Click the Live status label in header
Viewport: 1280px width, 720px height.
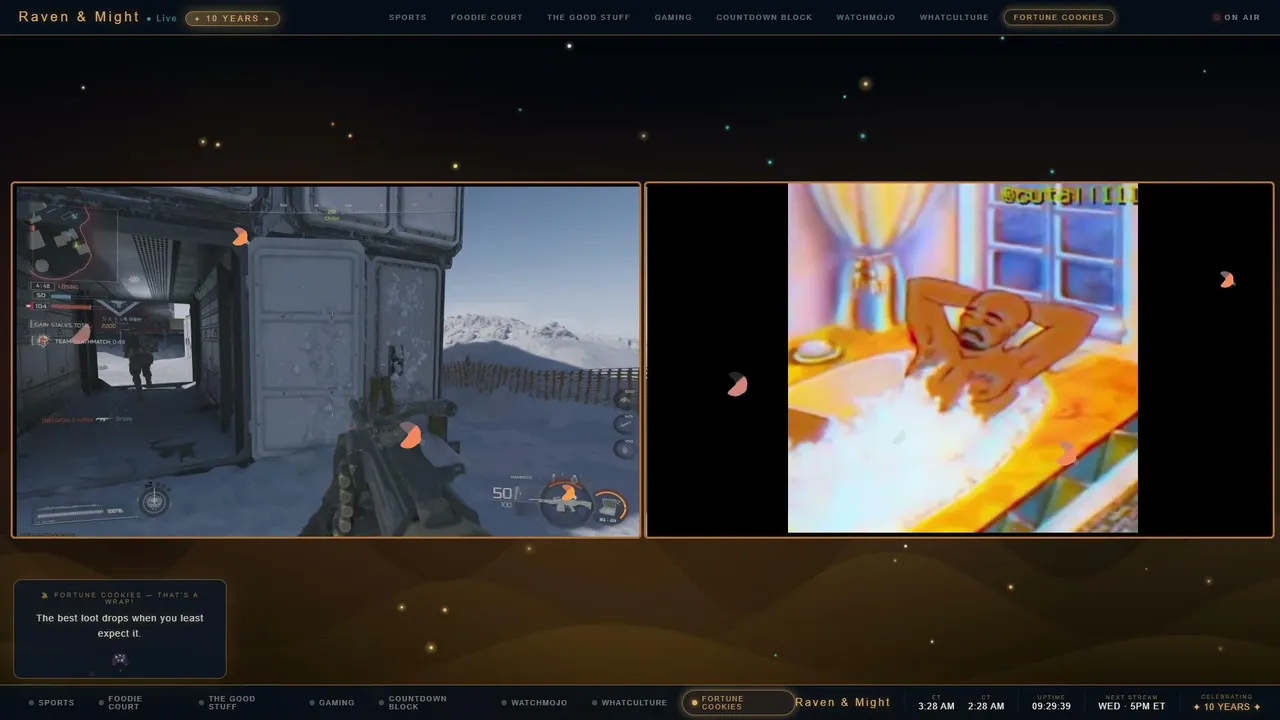[x=162, y=18]
